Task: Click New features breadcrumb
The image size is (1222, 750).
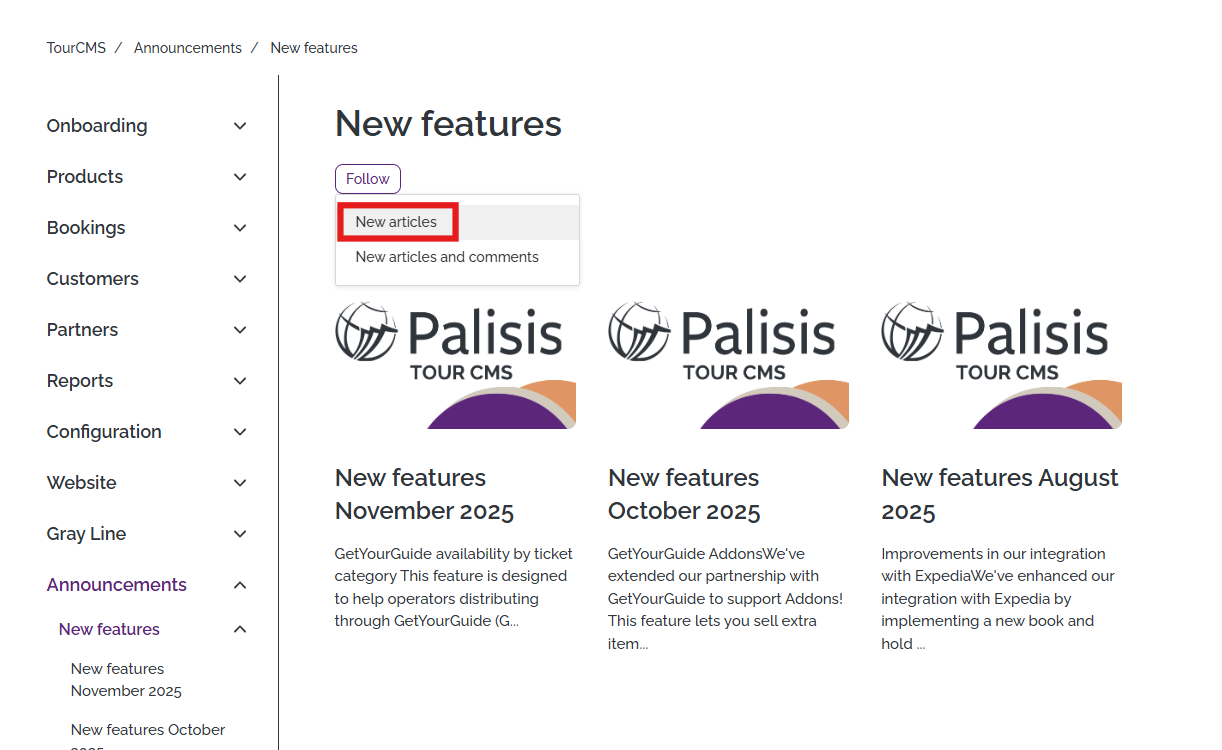Action: coord(314,48)
